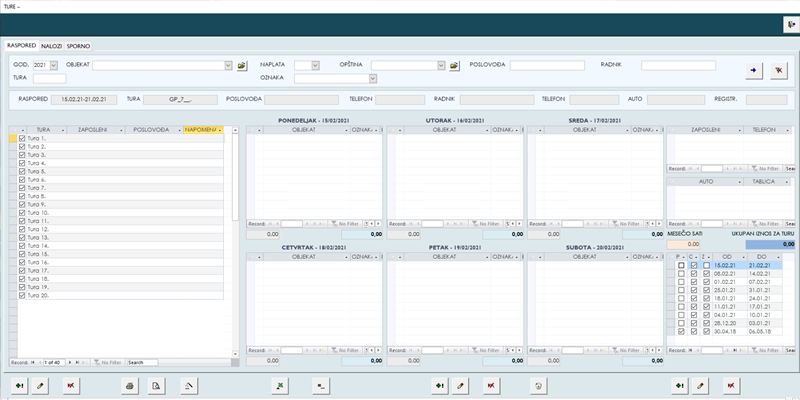Screen dimensions: 800x400
Task: Click the print icon in bottom toolbar
Action: pos(129,385)
